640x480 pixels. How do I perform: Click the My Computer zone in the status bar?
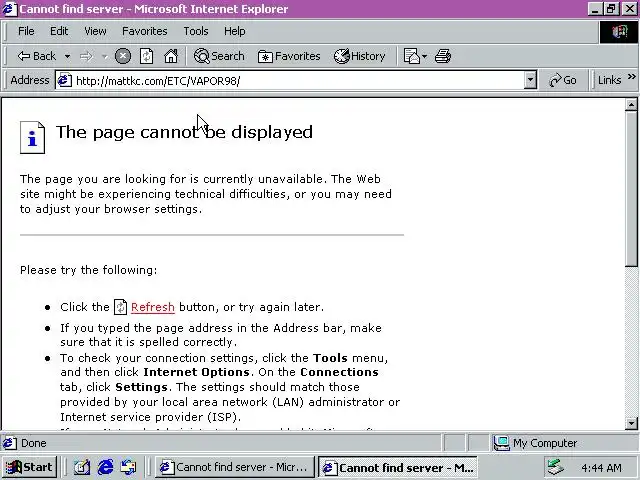coord(536,443)
